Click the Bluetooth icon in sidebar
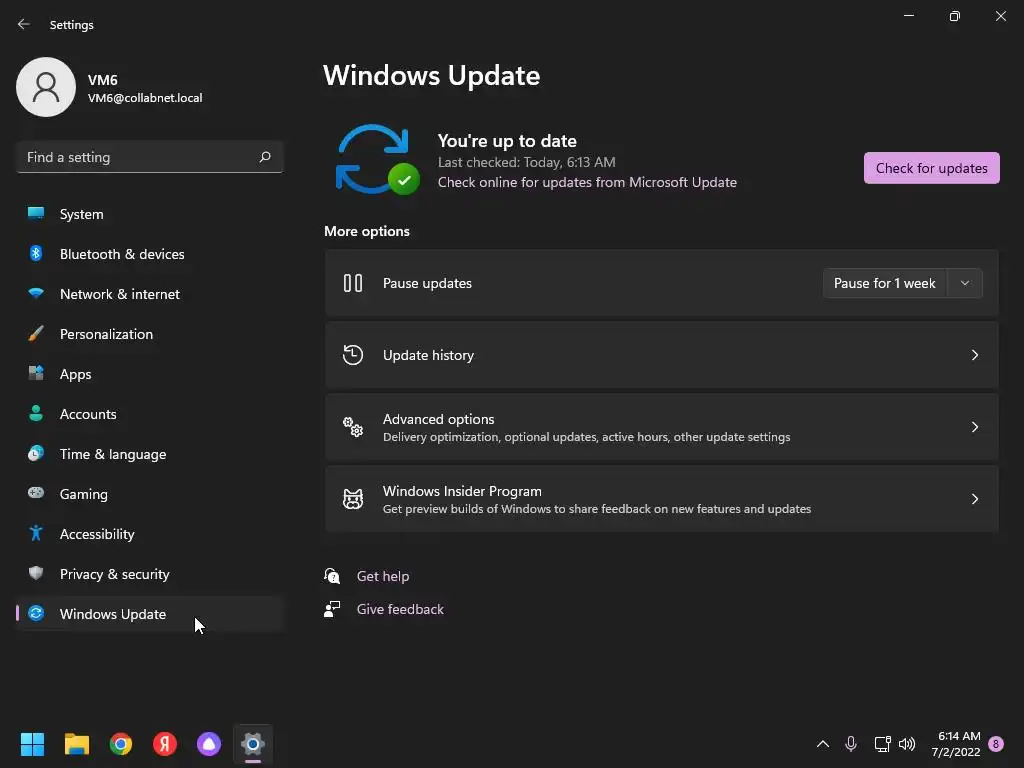Screen dimensions: 1024x768 pyautogui.click(x=36, y=253)
